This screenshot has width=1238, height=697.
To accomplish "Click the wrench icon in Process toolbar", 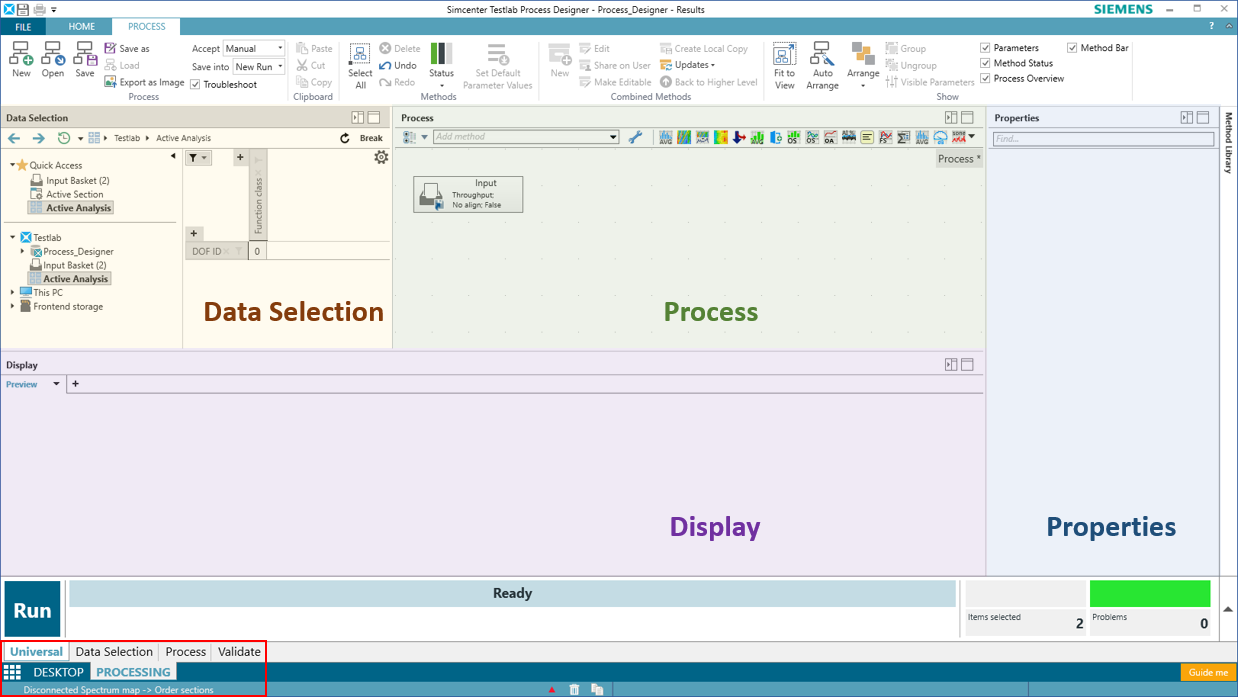I will point(635,138).
